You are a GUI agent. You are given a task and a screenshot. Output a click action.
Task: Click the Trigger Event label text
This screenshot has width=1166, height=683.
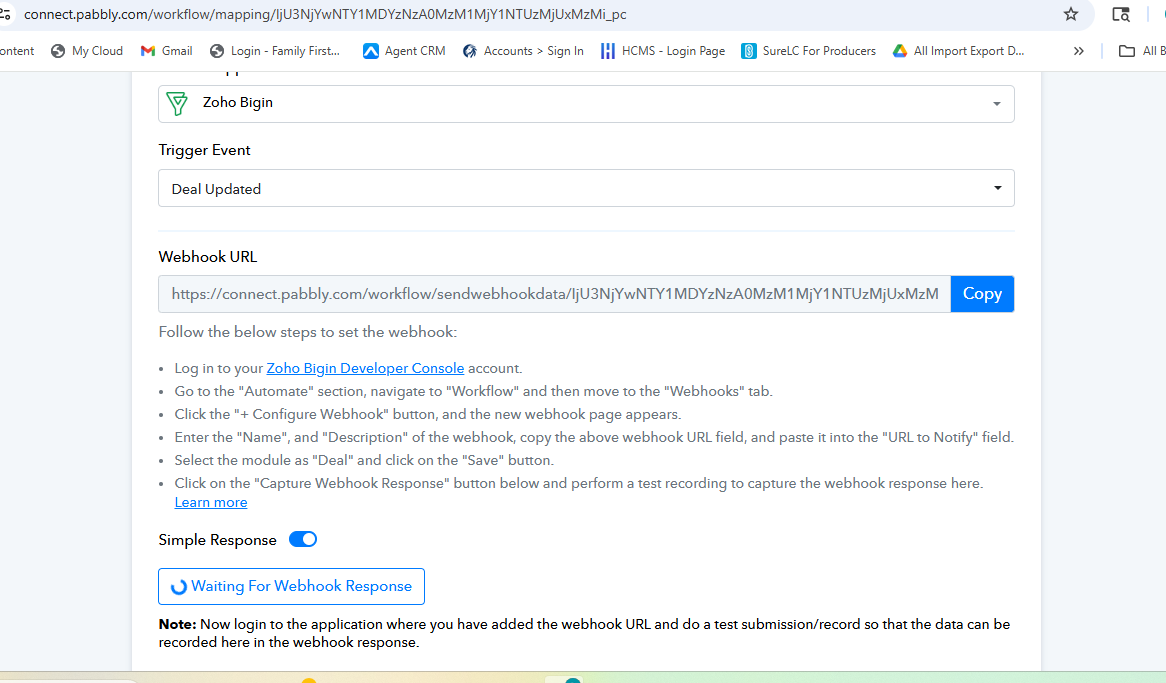204,150
